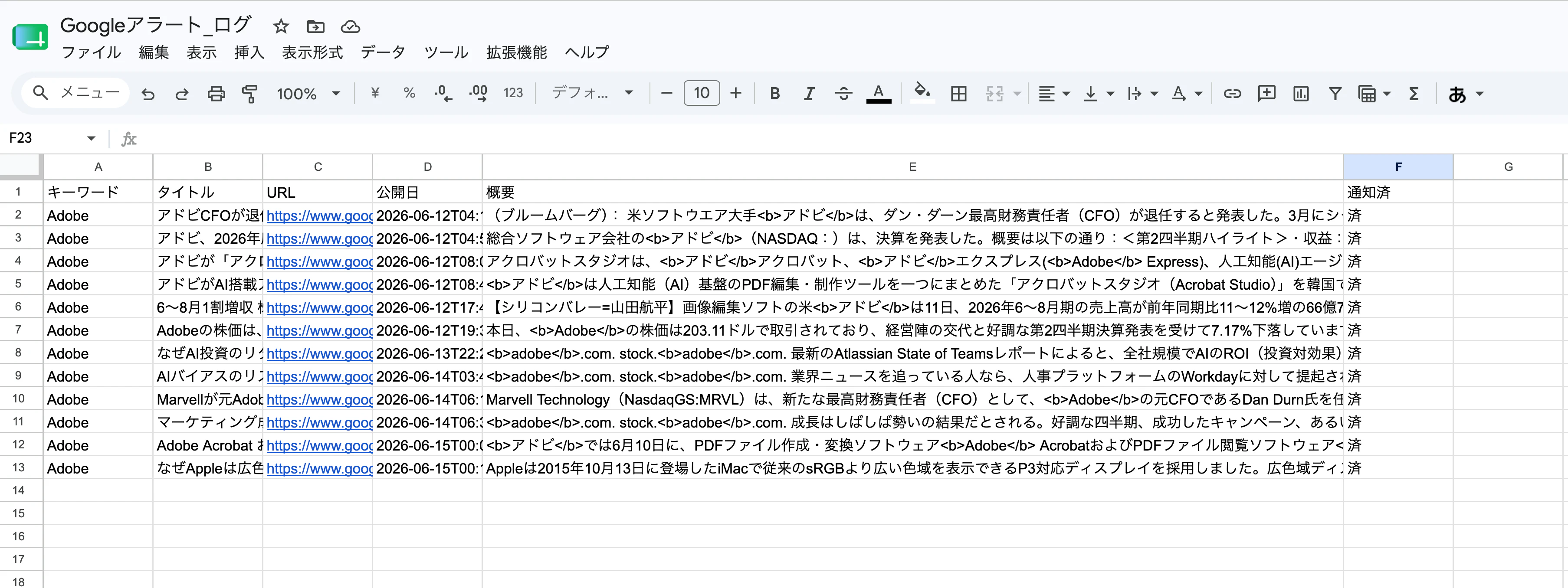
Task: Click the font size field showing 10
Action: click(x=701, y=93)
